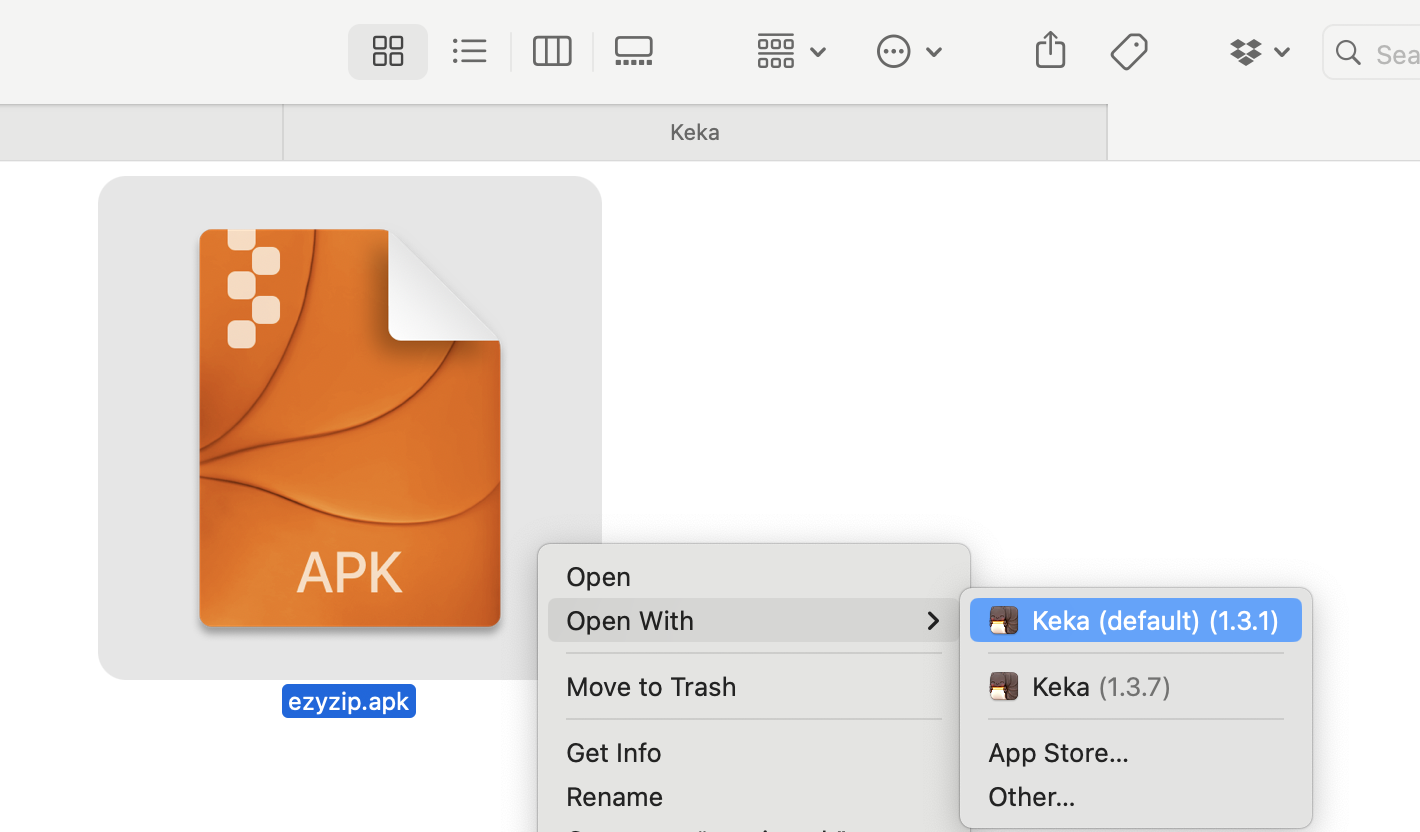
Task: Open the grouping dropdown chevron
Action: 818,51
